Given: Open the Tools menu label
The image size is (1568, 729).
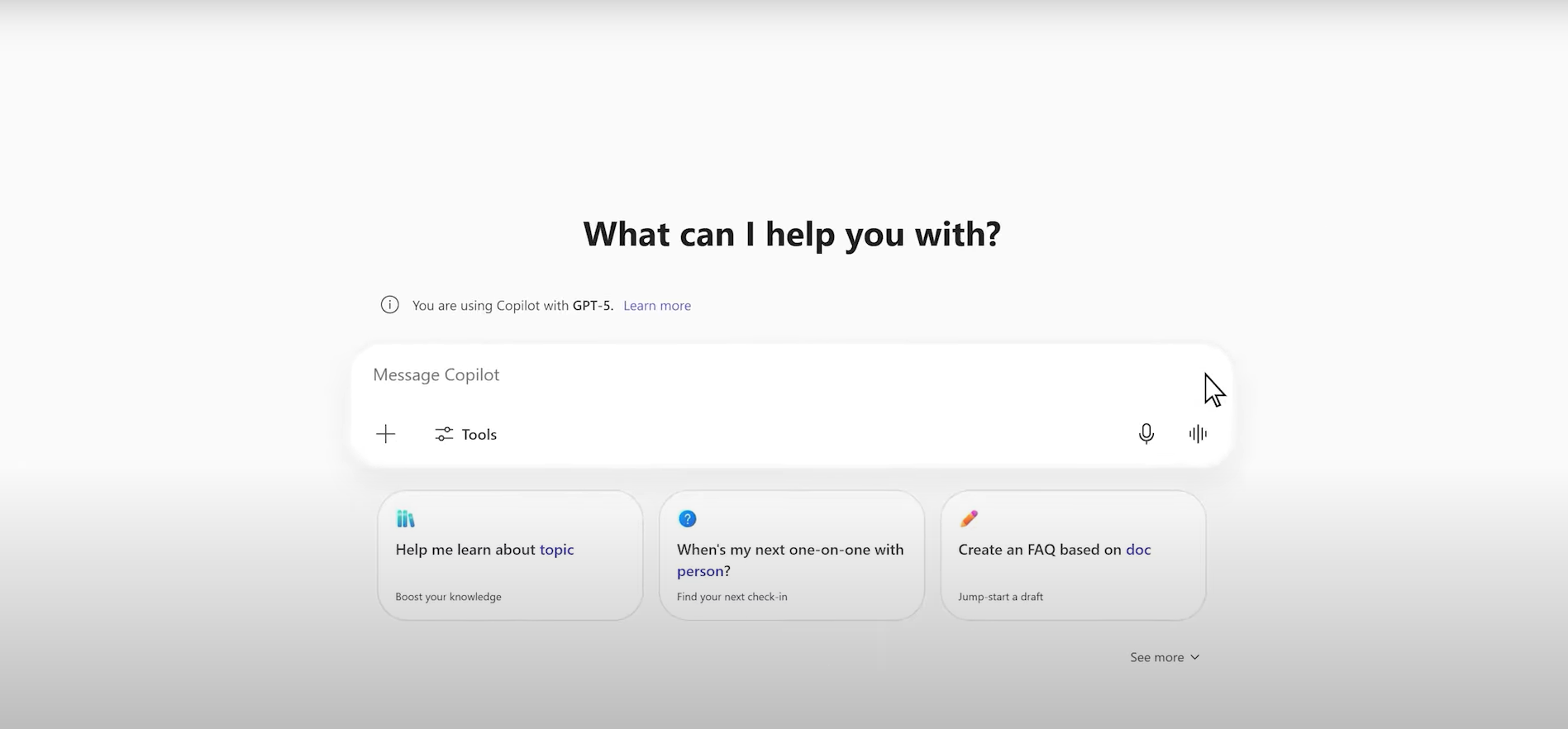Looking at the screenshot, I should (x=479, y=435).
